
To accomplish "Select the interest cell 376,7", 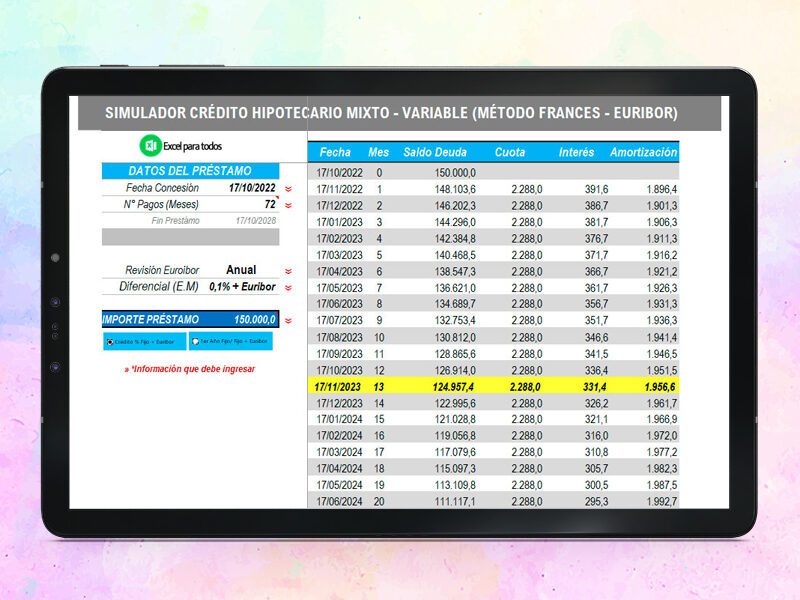I will tap(596, 239).
